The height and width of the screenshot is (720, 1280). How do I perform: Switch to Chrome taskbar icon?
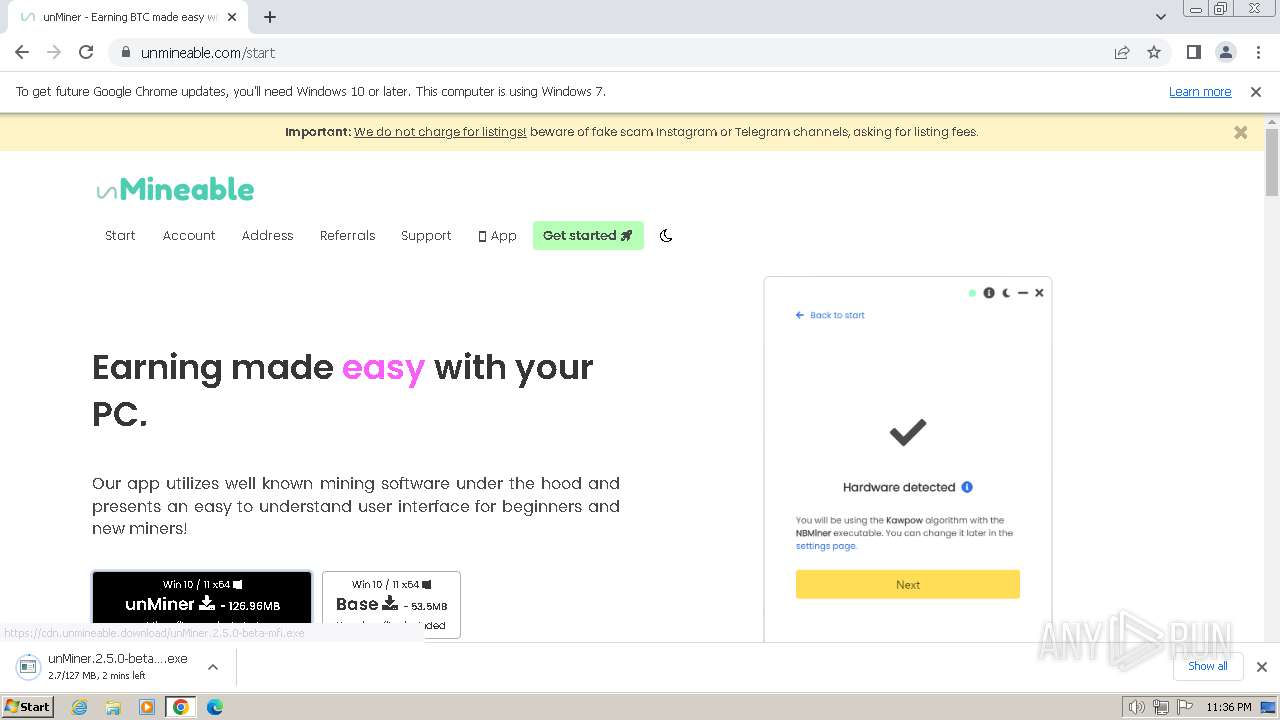coord(181,707)
